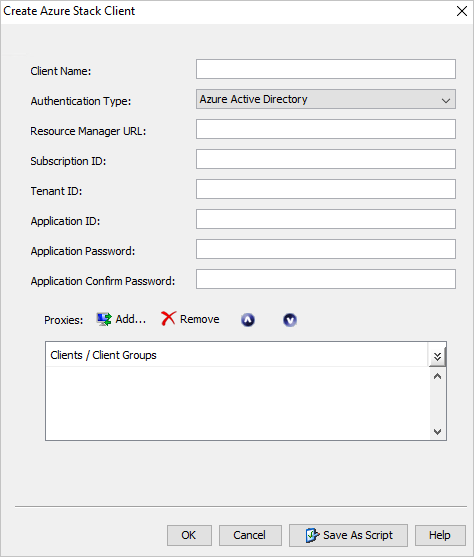The height and width of the screenshot is (557, 474).
Task: Click the Add proxies icon
Action: point(104,319)
